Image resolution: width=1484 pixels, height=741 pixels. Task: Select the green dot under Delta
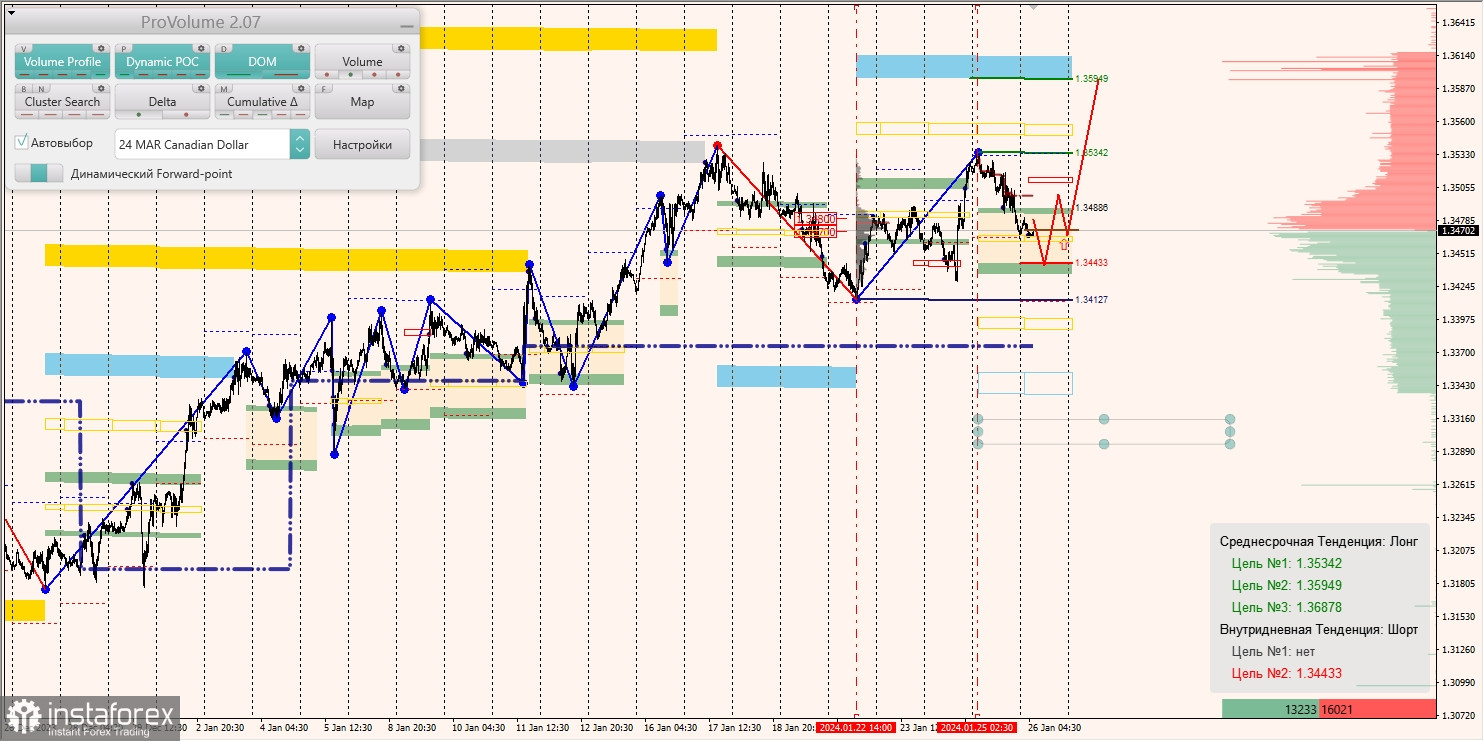tap(139, 114)
